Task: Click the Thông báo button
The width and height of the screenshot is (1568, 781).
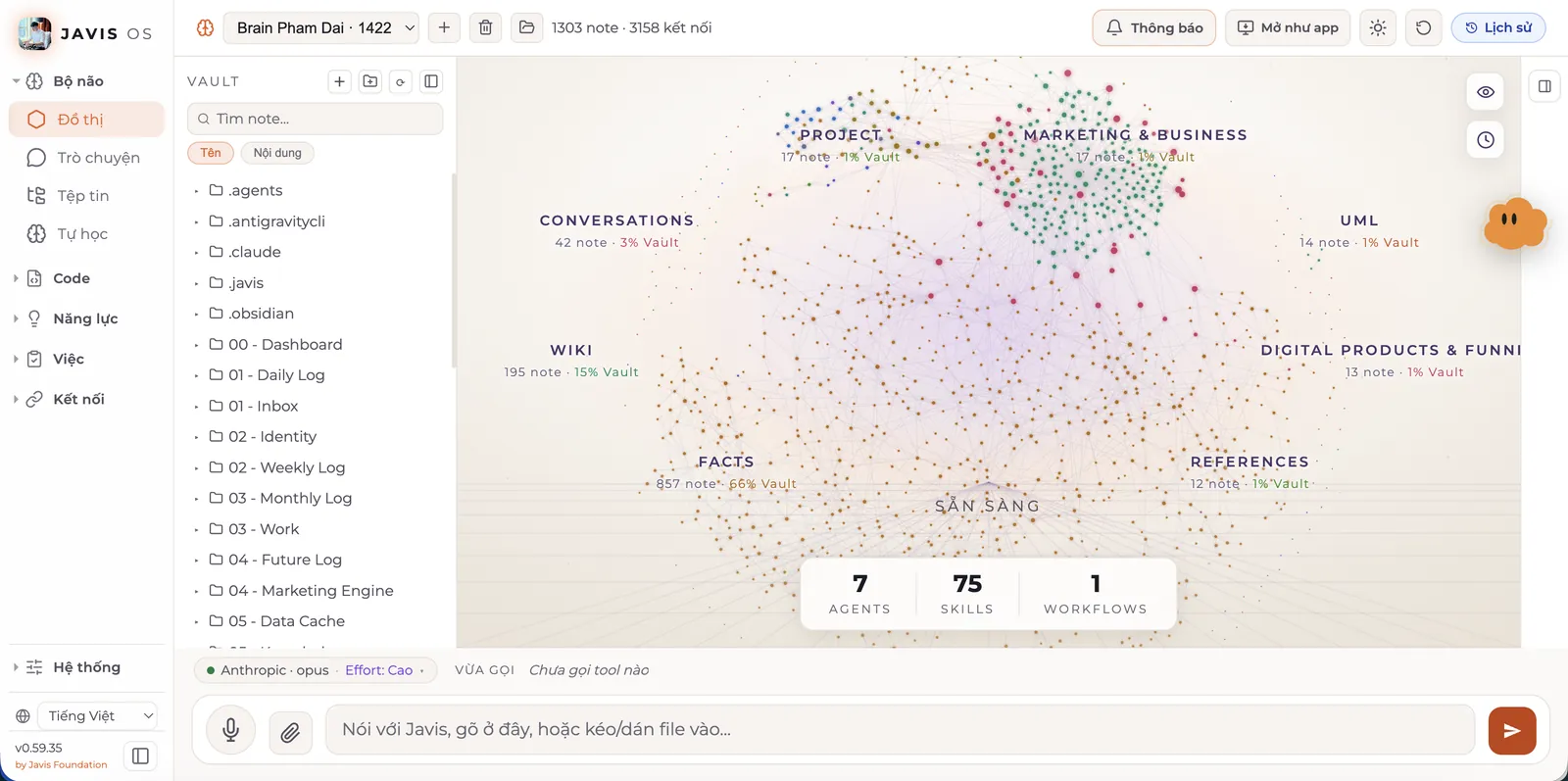Action: tap(1154, 27)
